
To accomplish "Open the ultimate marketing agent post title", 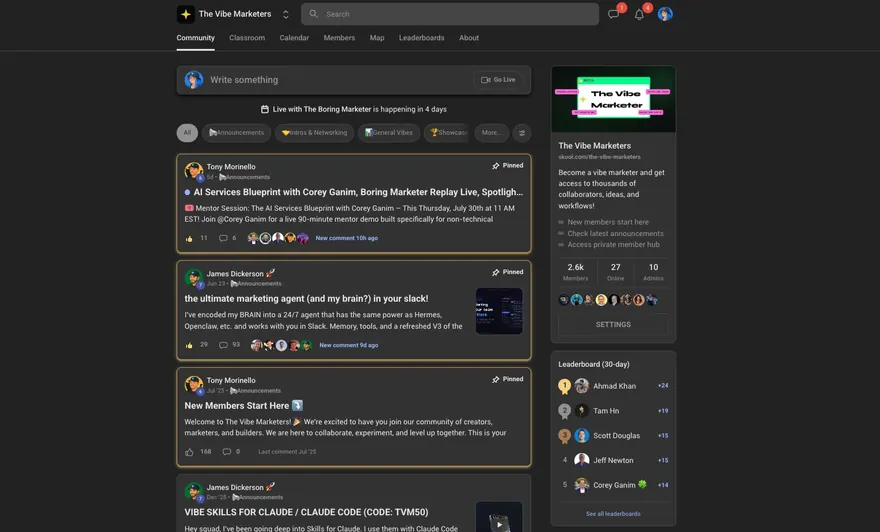I will click(x=306, y=299).
